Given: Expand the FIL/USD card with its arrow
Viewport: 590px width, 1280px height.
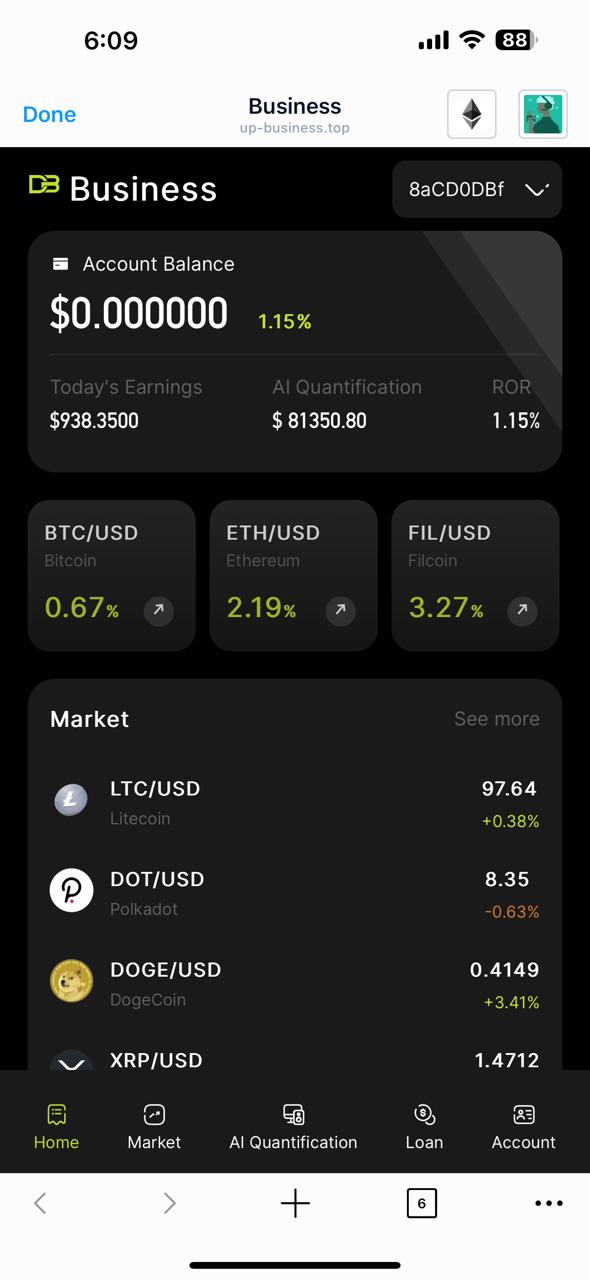Looking at the screenshot, I should (521, 610).
